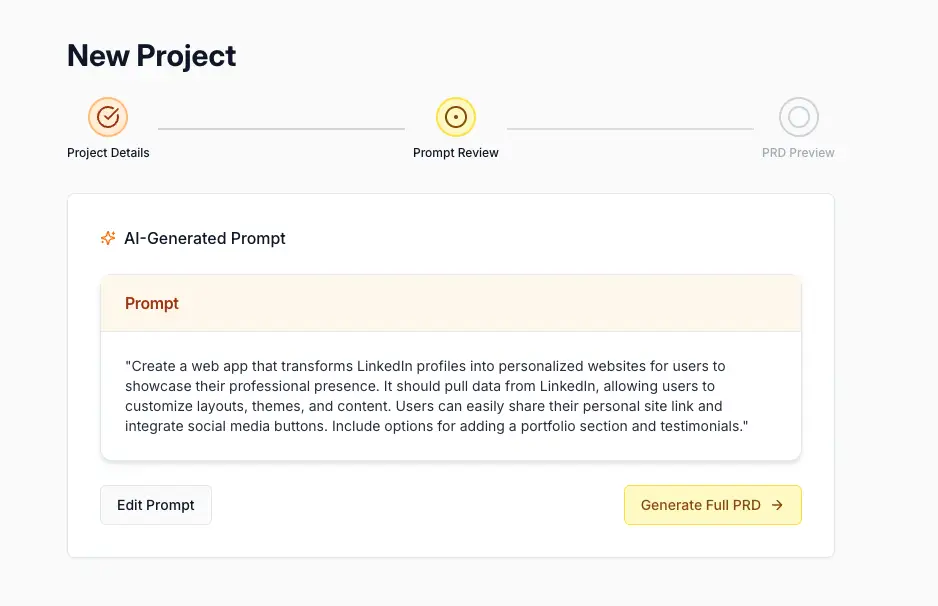Click the Project Details checkmark step icon
The image size is (938, 606).
point(108,117)
